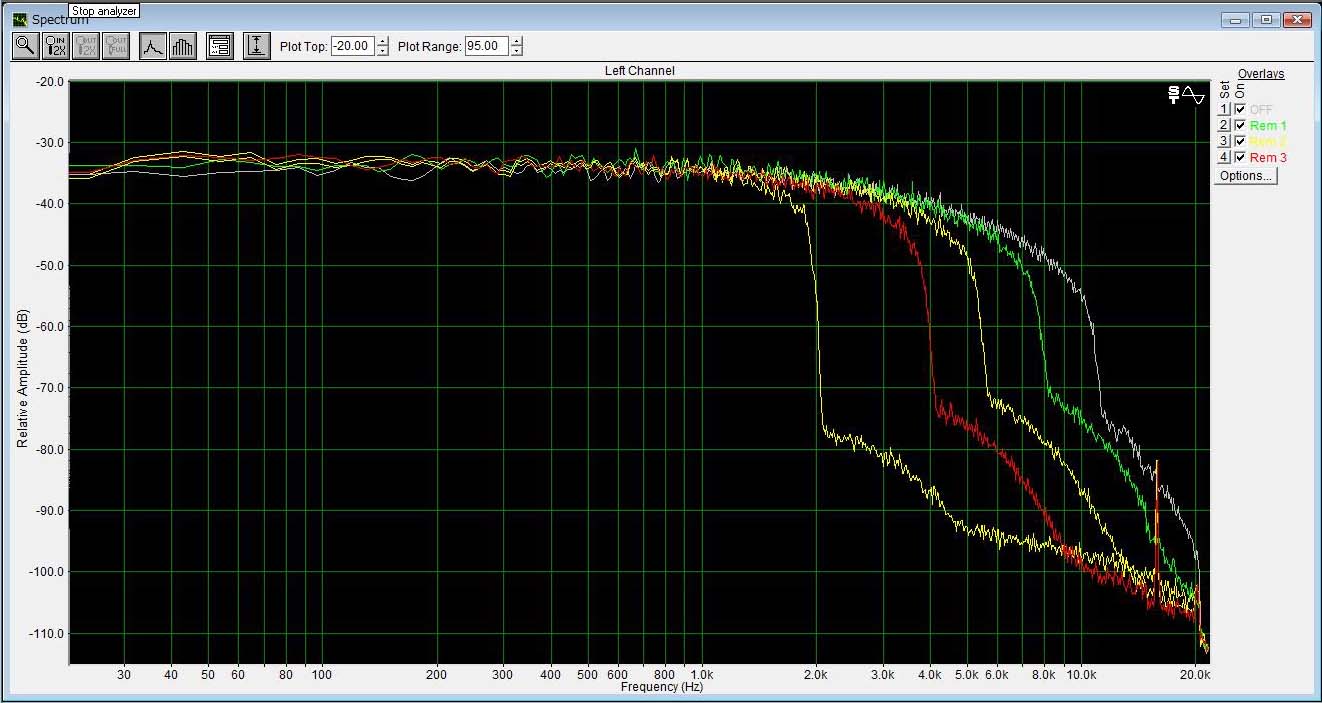Click Set overlay 2 button
The height and width of the screenshot is (703, 1322).
tap(1224, 125)
